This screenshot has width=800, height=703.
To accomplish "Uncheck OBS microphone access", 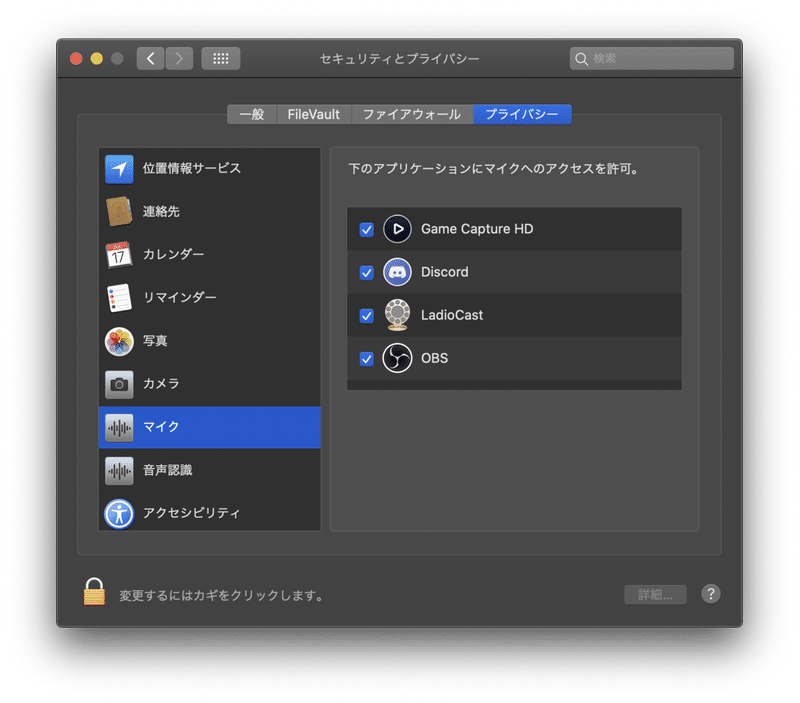I will [366, 359].
